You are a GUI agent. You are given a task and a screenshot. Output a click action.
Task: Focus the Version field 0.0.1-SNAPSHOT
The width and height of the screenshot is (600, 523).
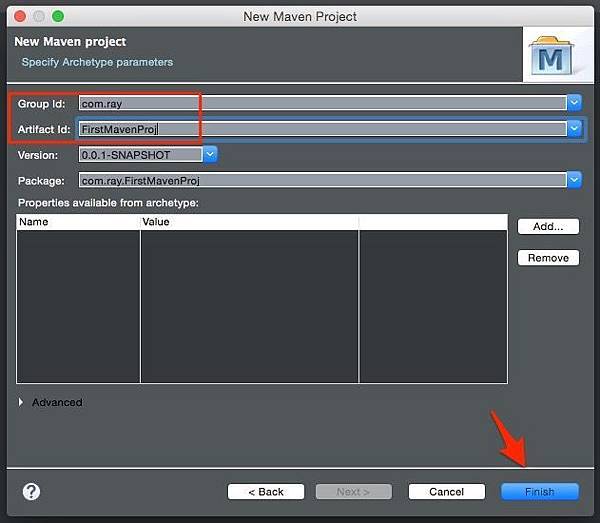[140, 155]
